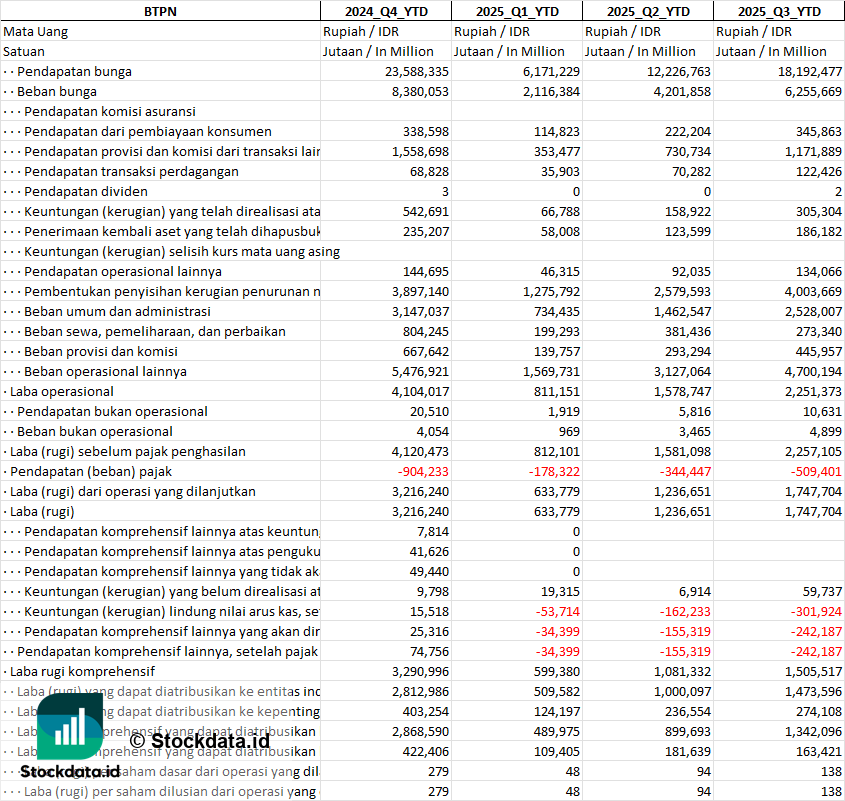Viewport: 845px width, 801px height.
Task: Click Laba sebelum pajak value 2,257,105
Action: point(813,451)
